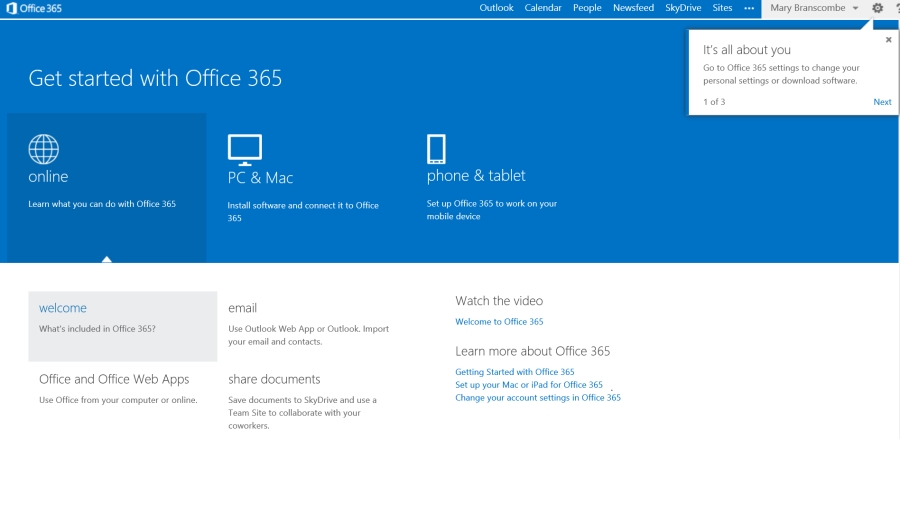Click 'Use Outlook Web App or Outlook' description
Image resolution: width=900 pixels, height=506 pixels.
click(x=309, y=335)
